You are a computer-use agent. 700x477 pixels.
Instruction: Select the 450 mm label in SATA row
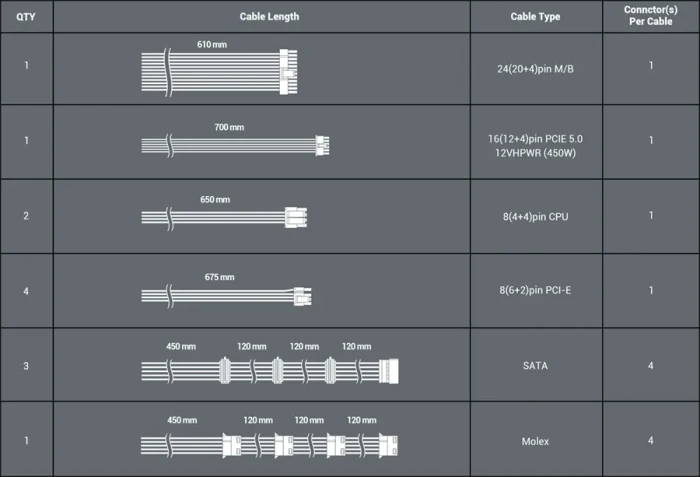coord(181,346)
